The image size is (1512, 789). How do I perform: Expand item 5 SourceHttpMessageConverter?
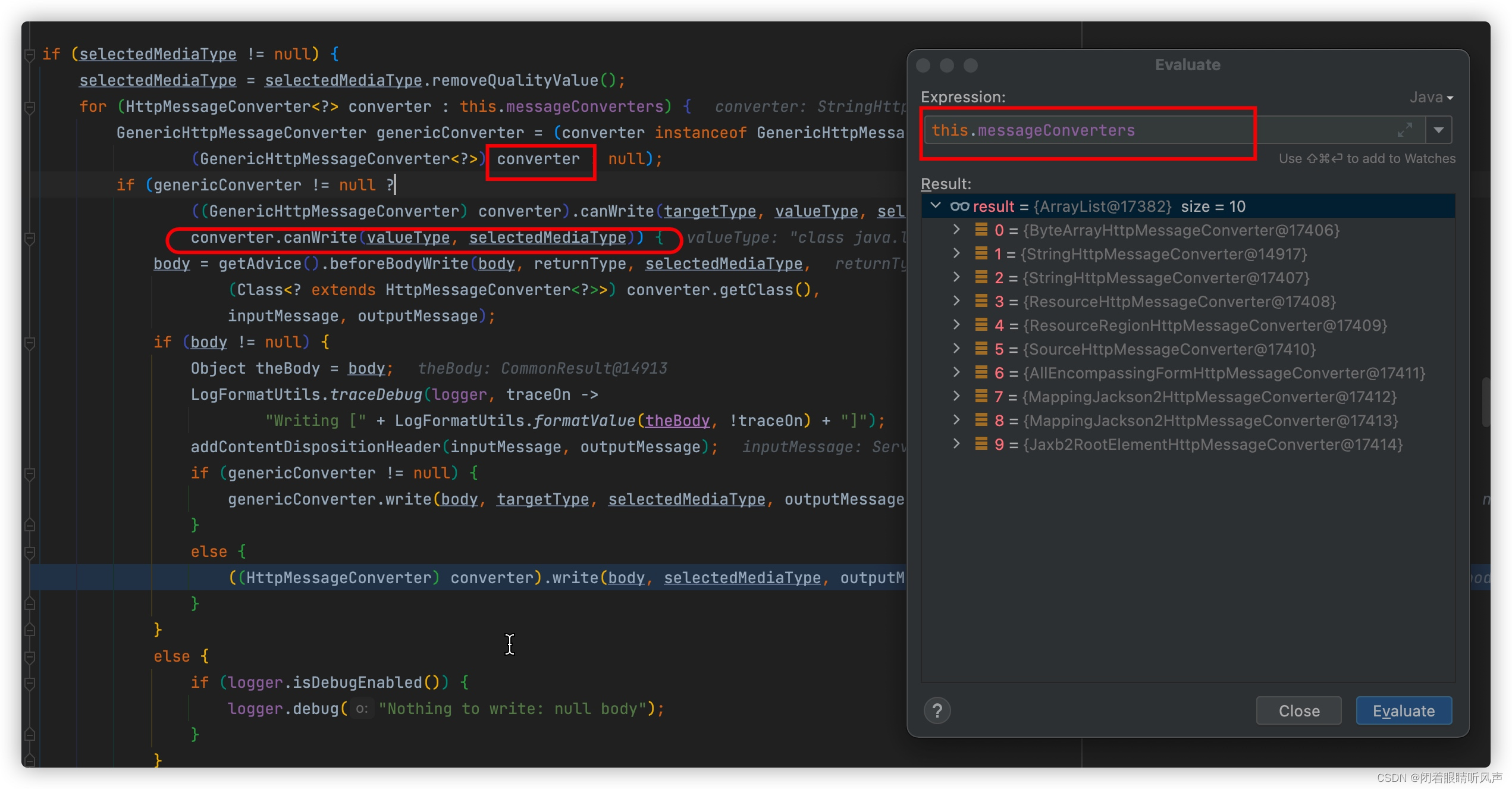pyautogui.click(x=956, y=348)
